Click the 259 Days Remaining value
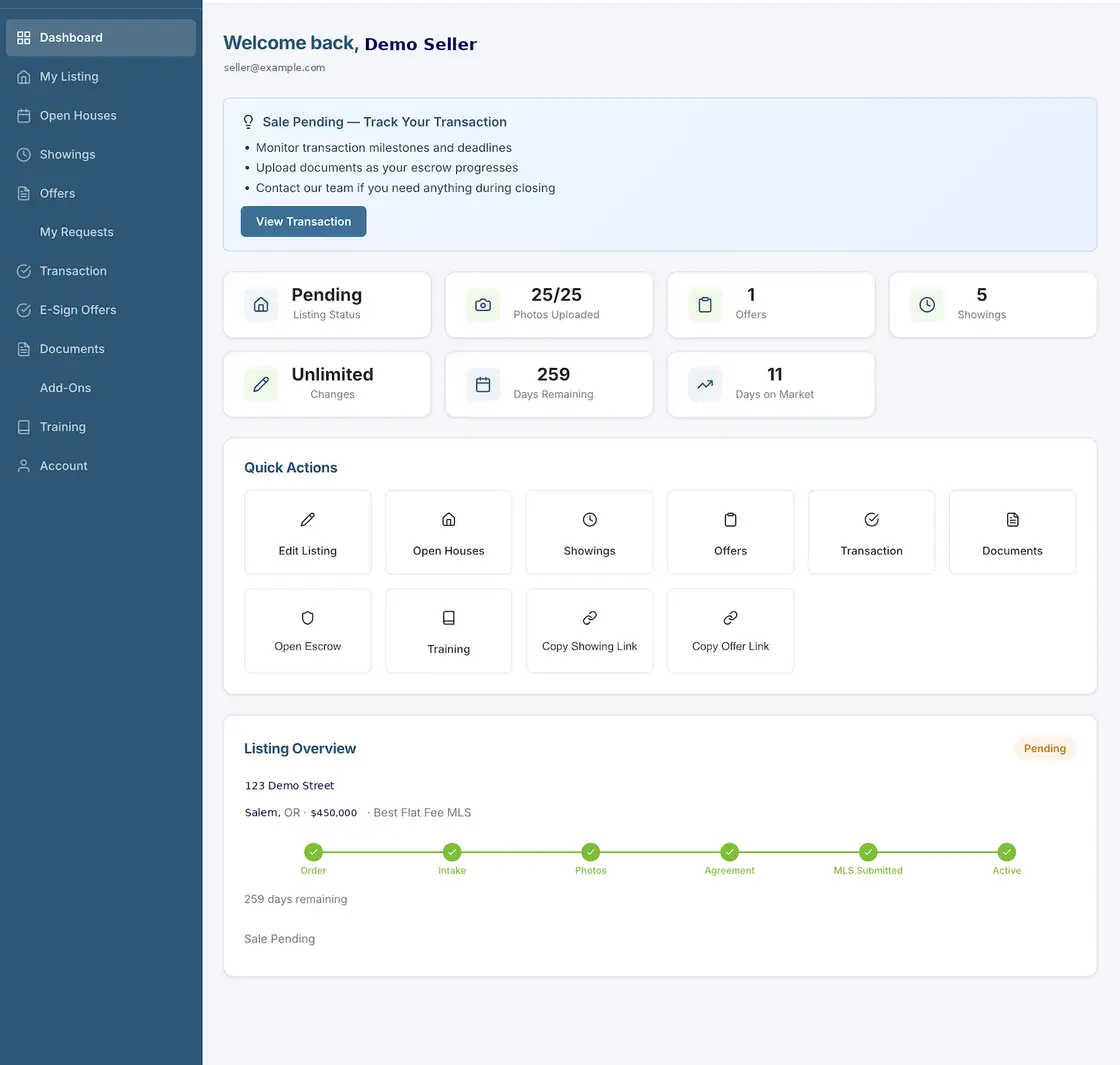The height and width of the screenshot is (1065, 1120). [554, 374]
